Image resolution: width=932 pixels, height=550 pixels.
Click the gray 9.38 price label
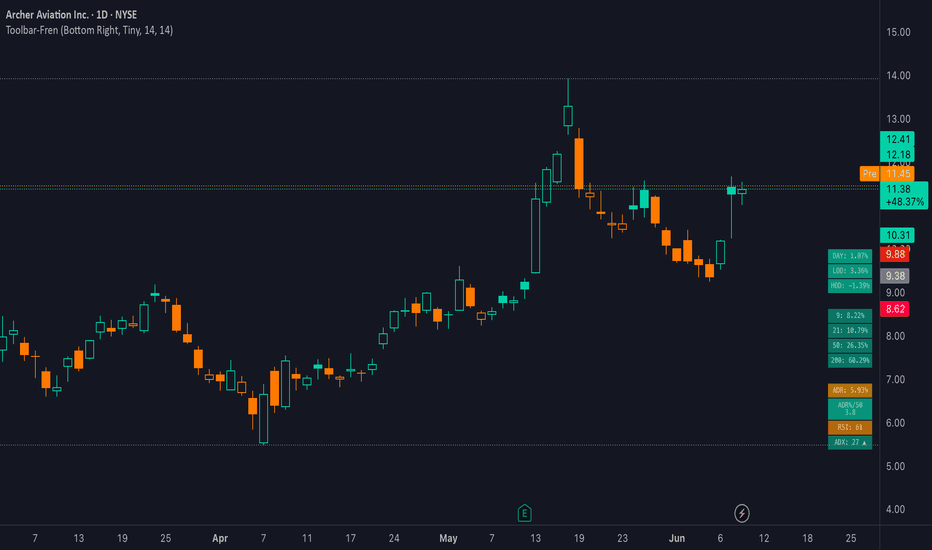tap(895, 276)
